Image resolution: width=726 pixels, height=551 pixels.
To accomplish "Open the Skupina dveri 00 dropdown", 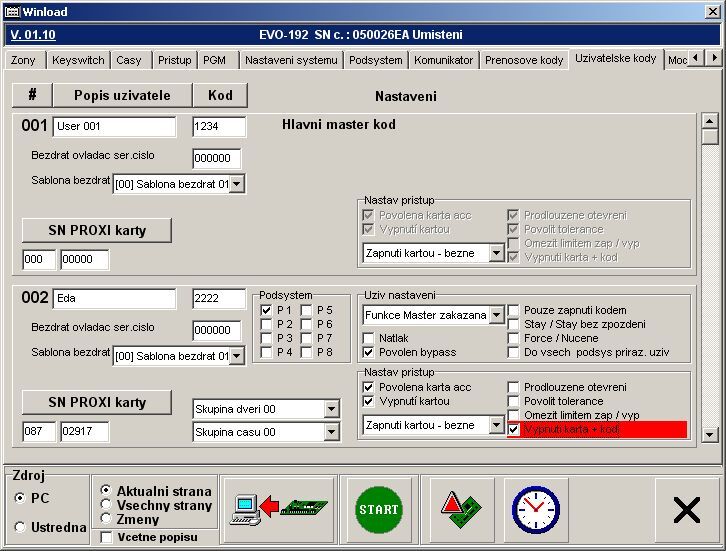I will [331, 409].
